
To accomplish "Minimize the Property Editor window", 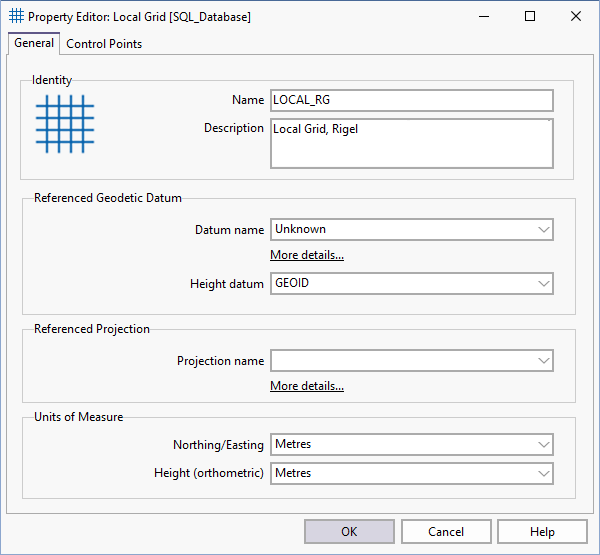I will 484,16.
